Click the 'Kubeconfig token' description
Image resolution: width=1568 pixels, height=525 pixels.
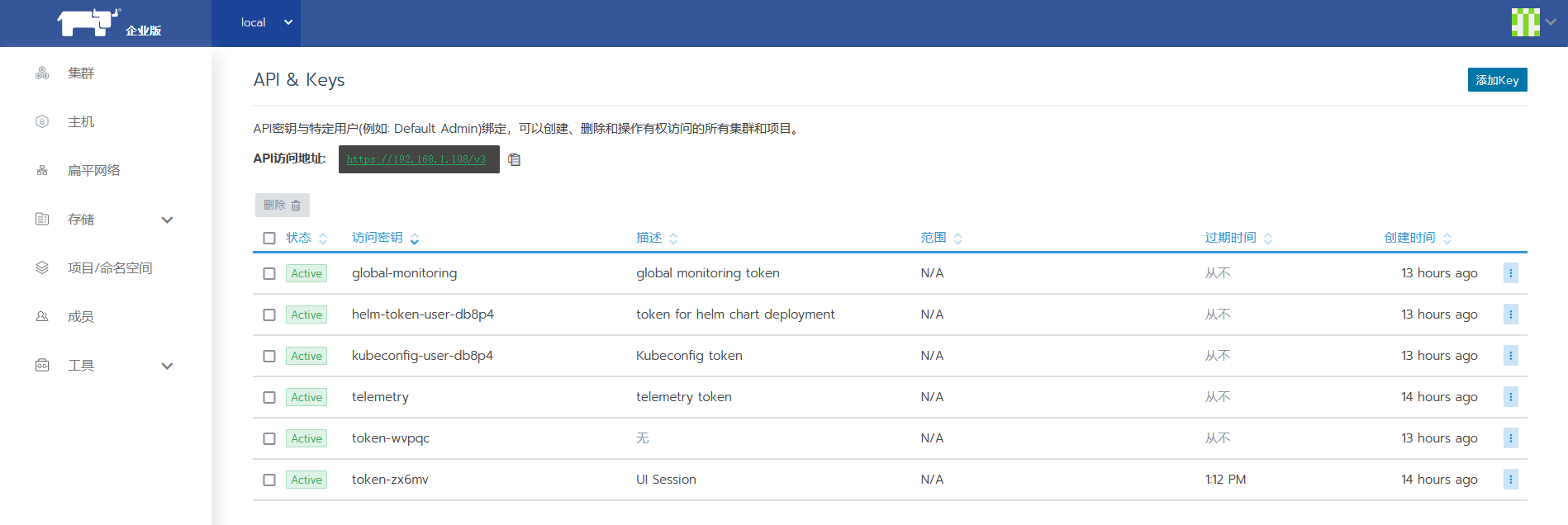pos(689,356)
